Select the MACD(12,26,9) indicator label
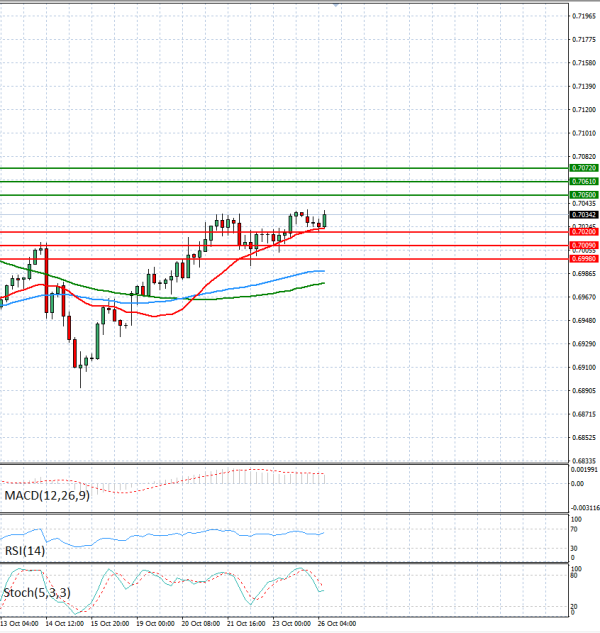This screenshot has width=600, height=633. 47,495
